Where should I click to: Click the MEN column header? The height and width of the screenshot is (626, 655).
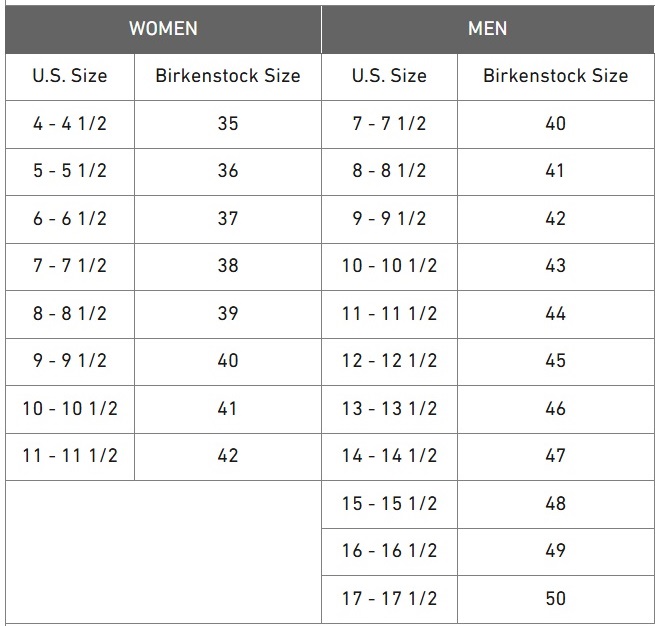click(487, 27)
